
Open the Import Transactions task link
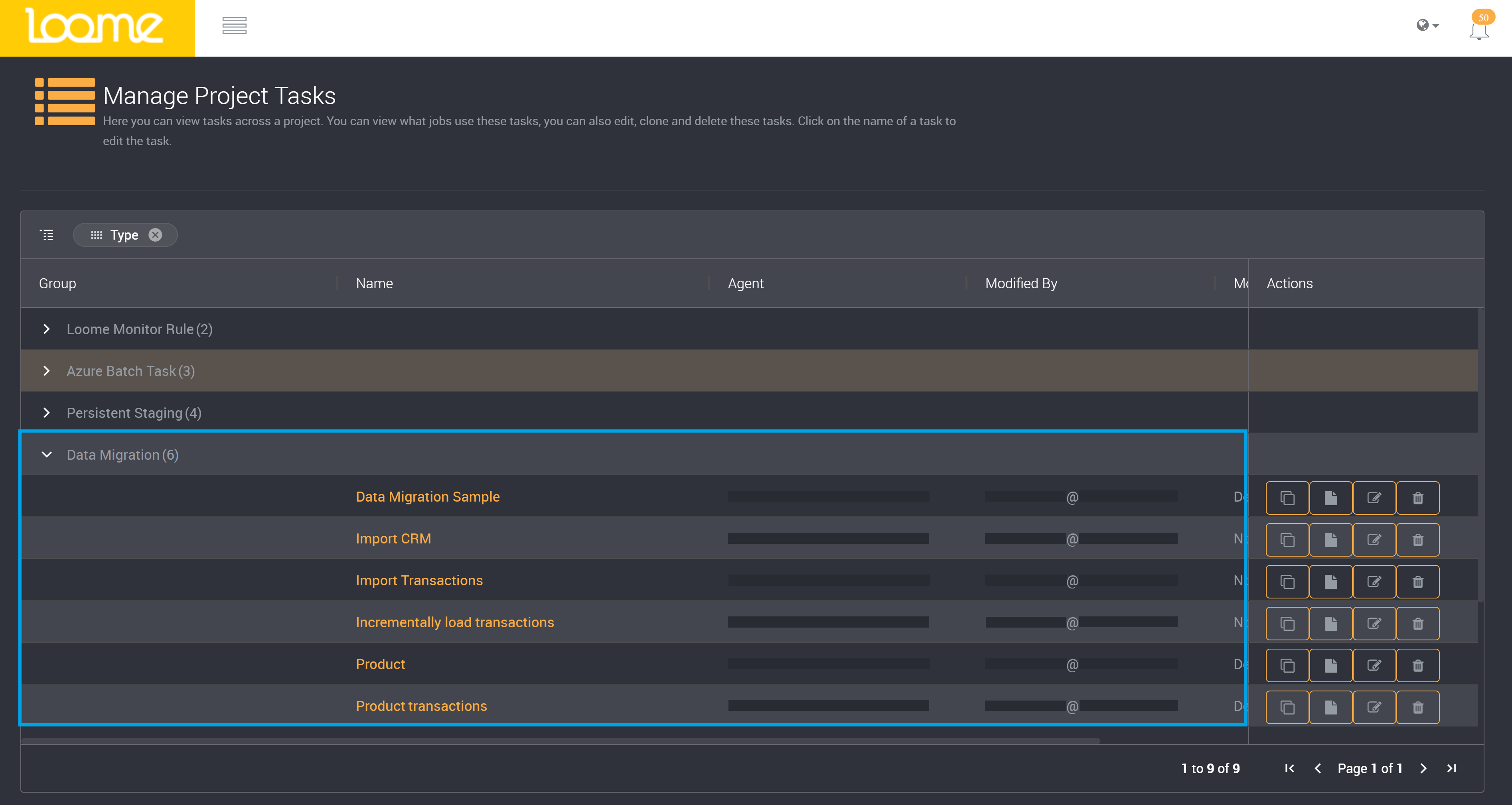(419, 580)
